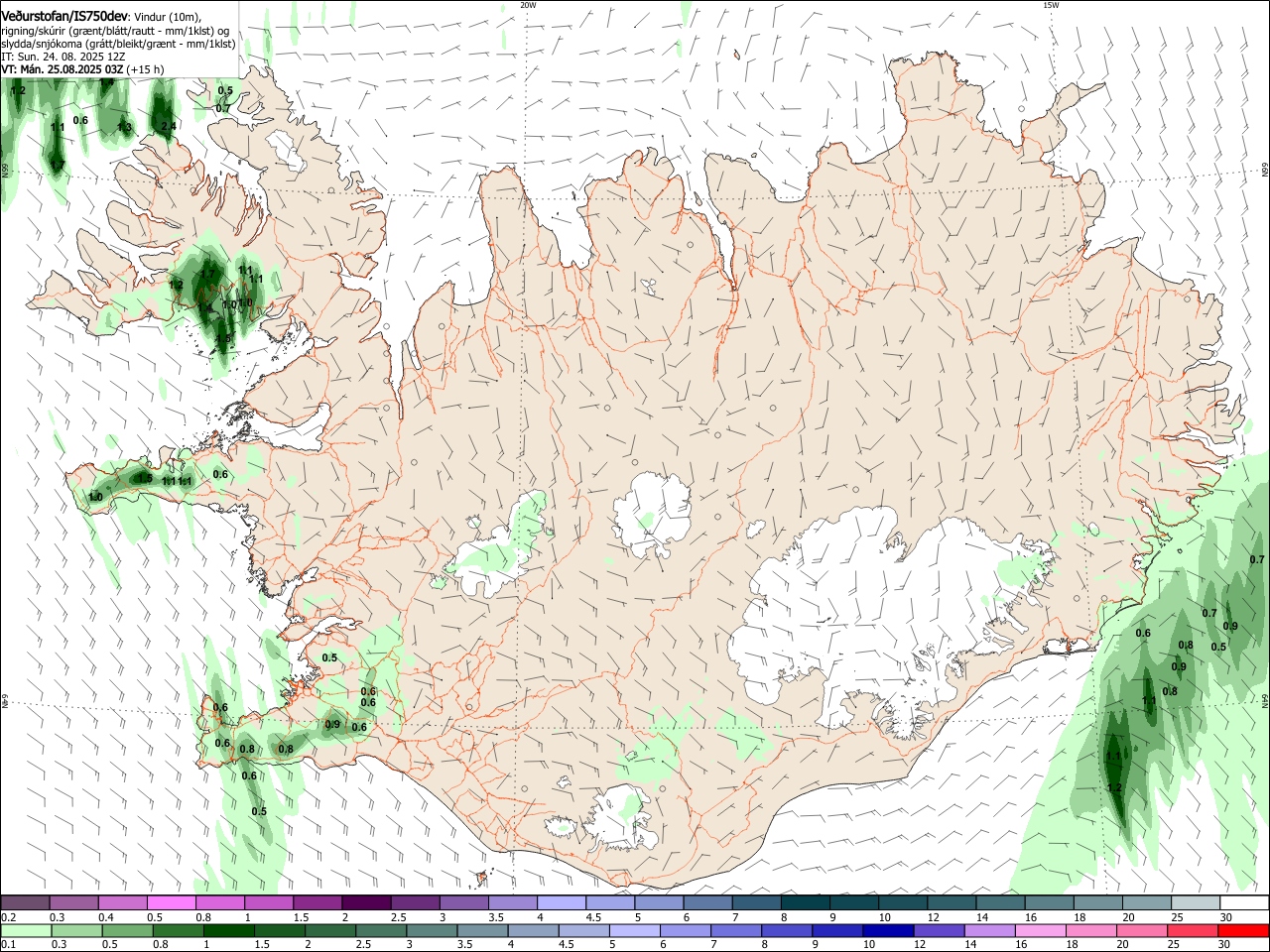The width and height of the screenshot is (1270, 952).
Task: Pick the white above-30 snow swatch
Action: [x=1243, y=903]
